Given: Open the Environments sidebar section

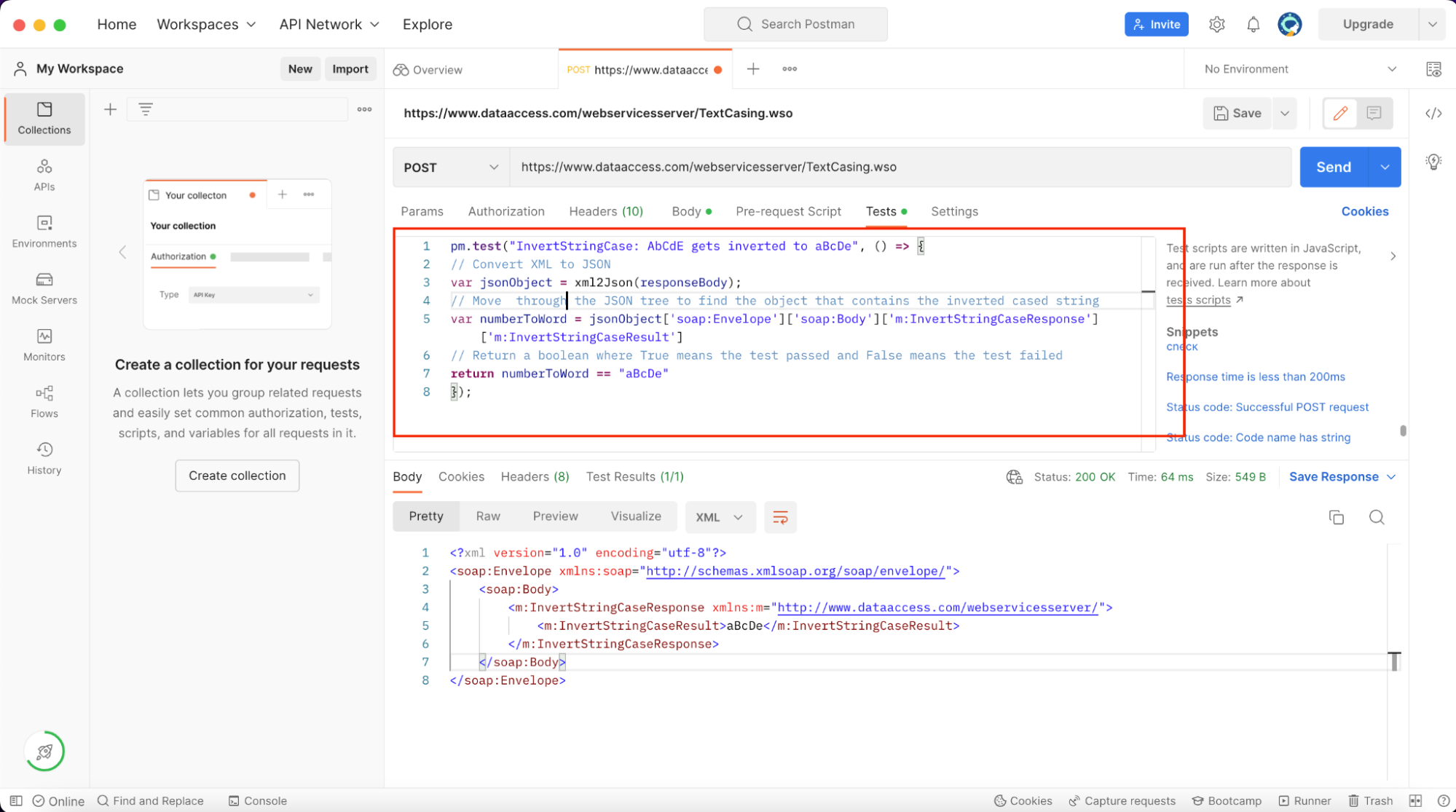Looking at the screenshot, I should [44, 232].
